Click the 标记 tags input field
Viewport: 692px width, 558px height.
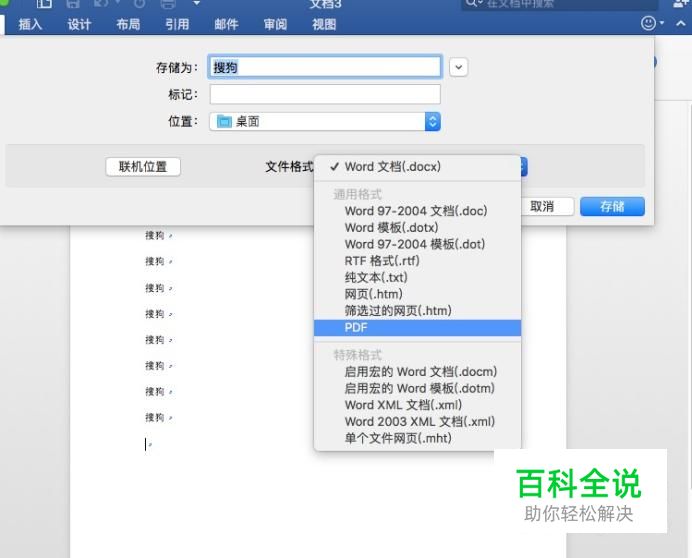325,94
